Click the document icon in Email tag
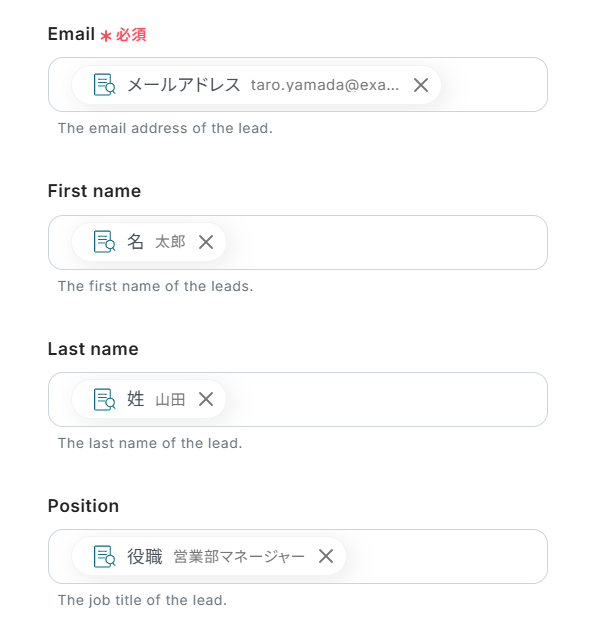Viewport: 607px width, 629px height. 104,85
